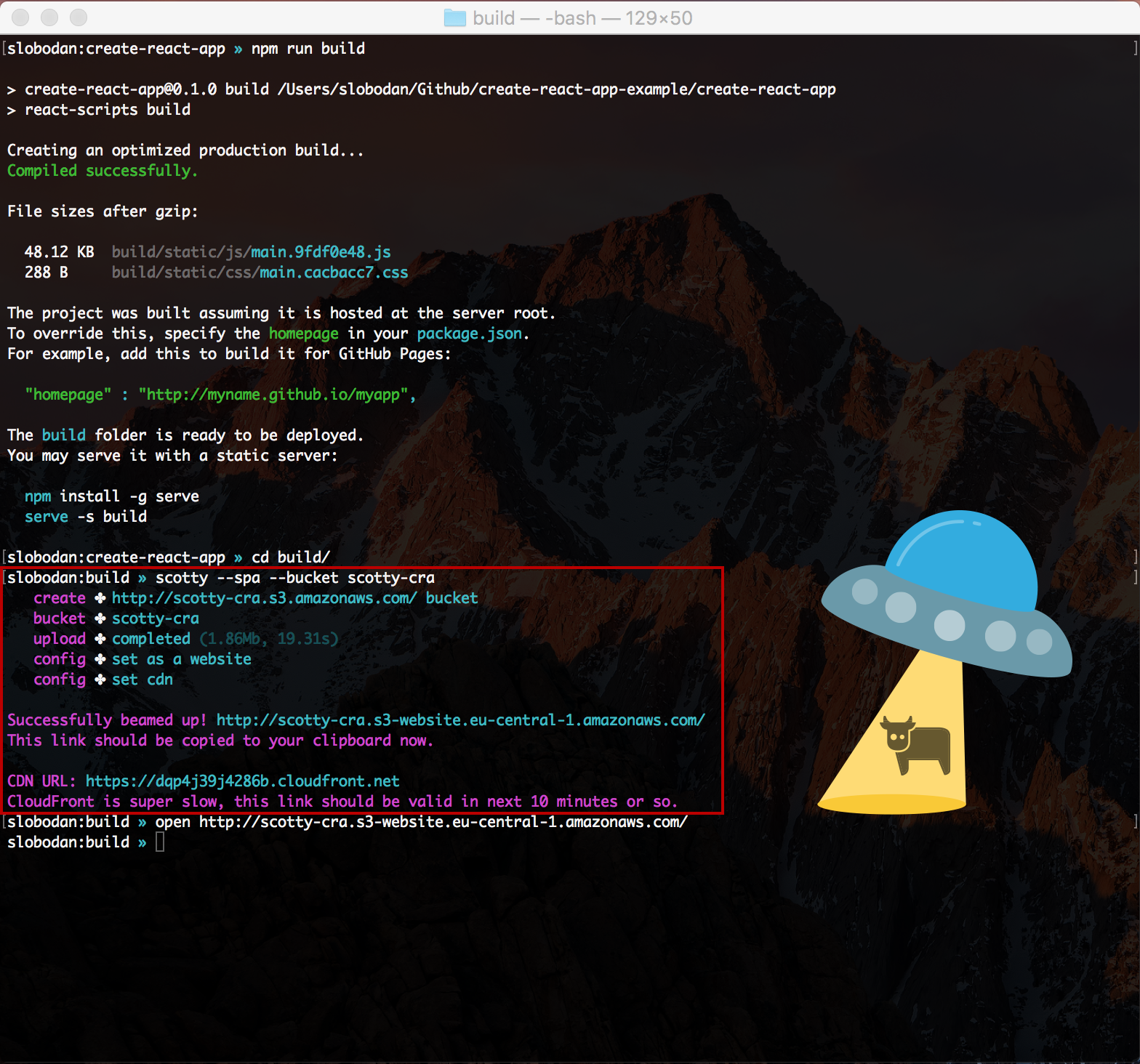This screenshot has width=1140, height=1064.
Task: Click the folder icon in the title bar
Action: (454, 17)
